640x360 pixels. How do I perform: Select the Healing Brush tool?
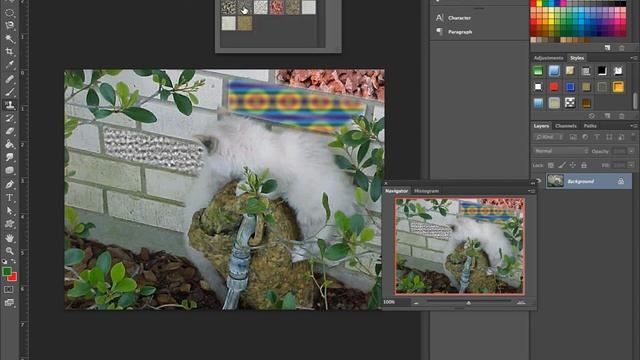coord(9,78)
